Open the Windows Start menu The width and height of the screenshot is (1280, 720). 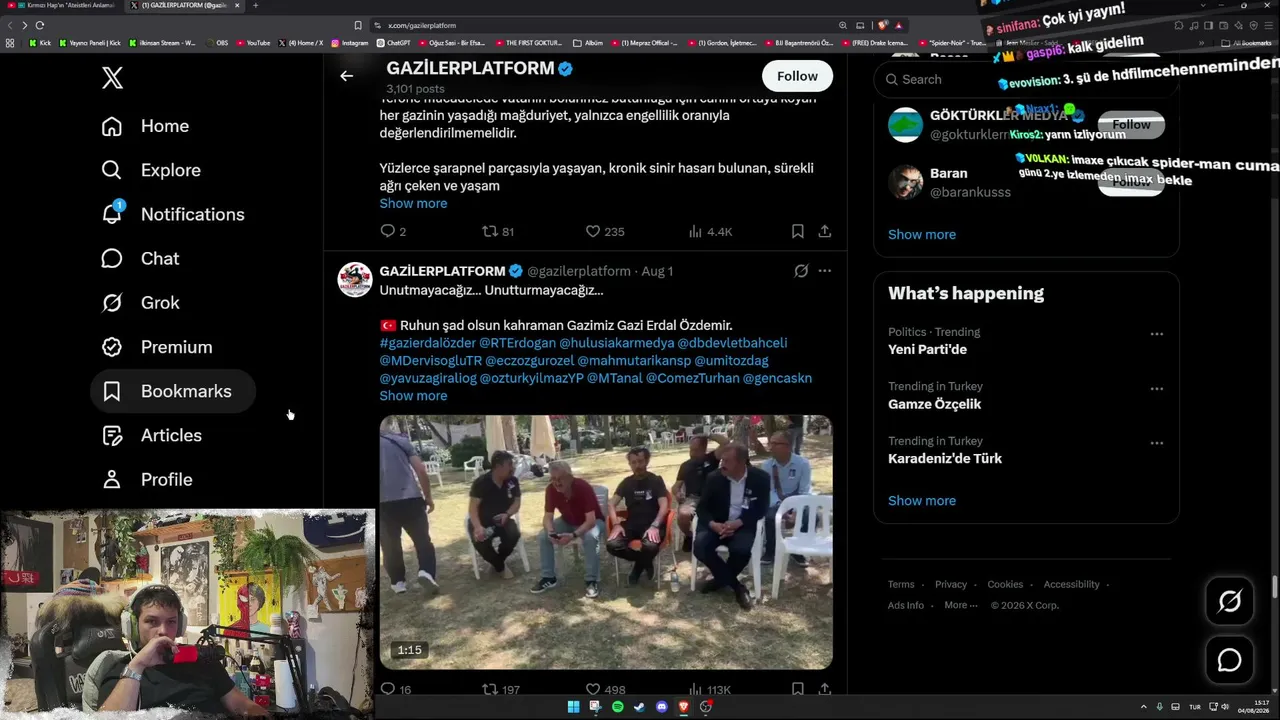[573, 707]
